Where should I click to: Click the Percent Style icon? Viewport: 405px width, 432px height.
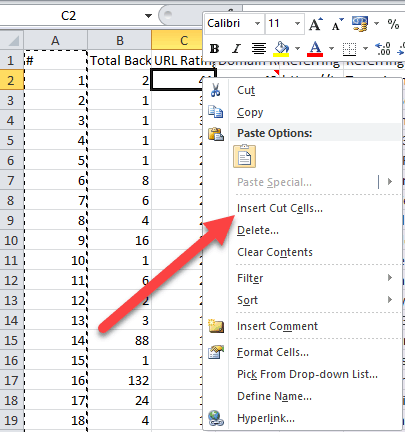click(393, 24)
